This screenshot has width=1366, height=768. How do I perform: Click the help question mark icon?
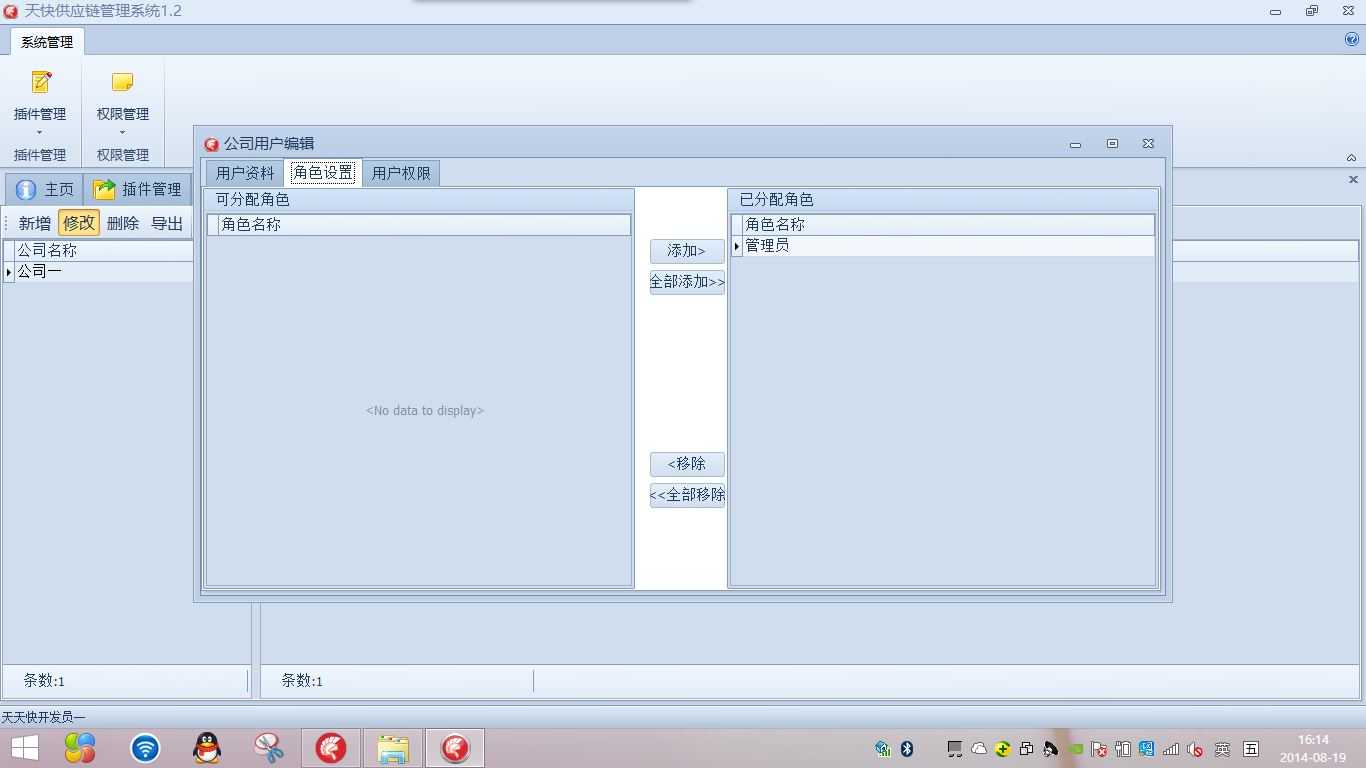(x=1352, y=40)
